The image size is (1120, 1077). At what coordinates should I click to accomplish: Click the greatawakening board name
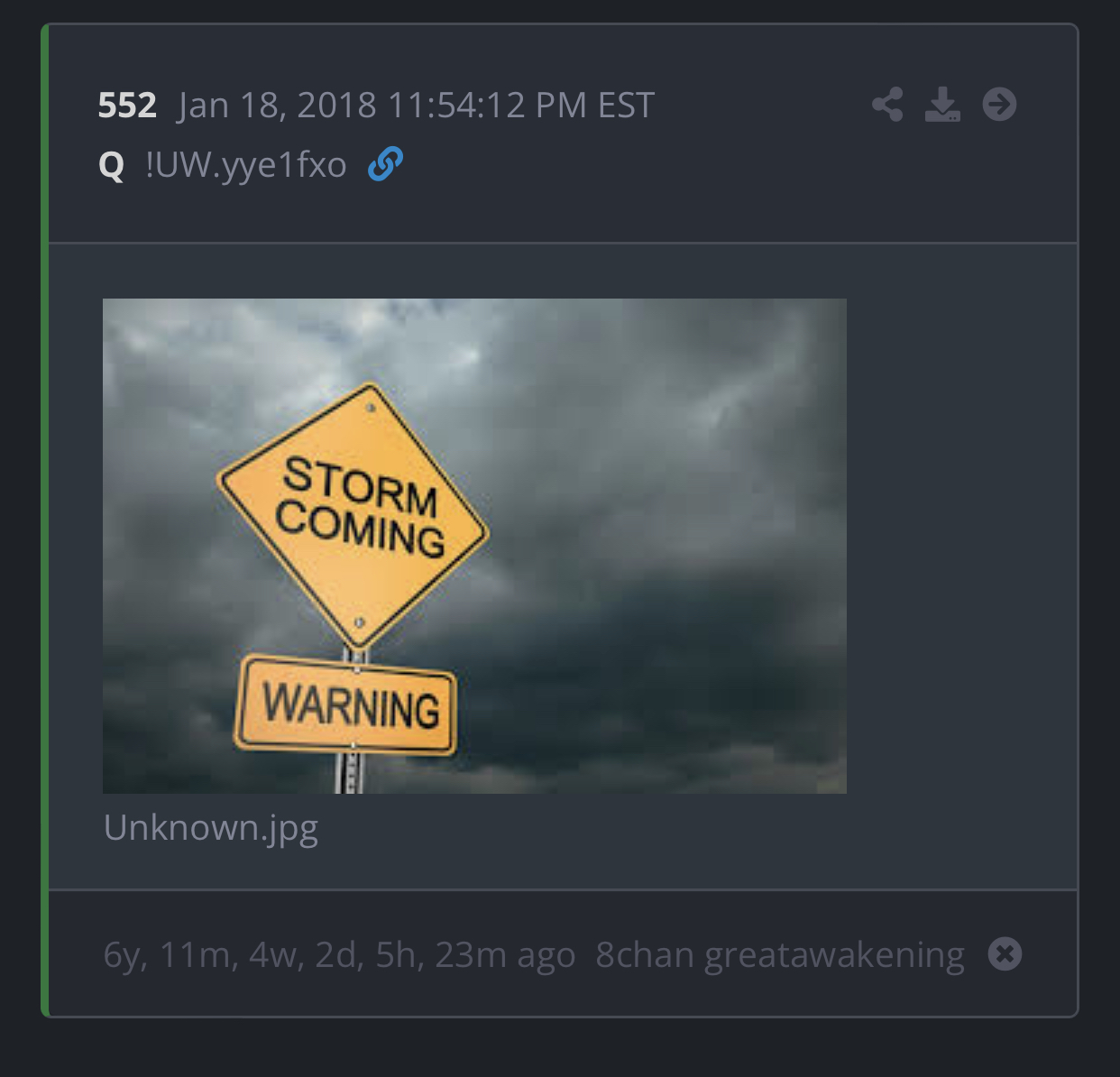pos(834,955)
